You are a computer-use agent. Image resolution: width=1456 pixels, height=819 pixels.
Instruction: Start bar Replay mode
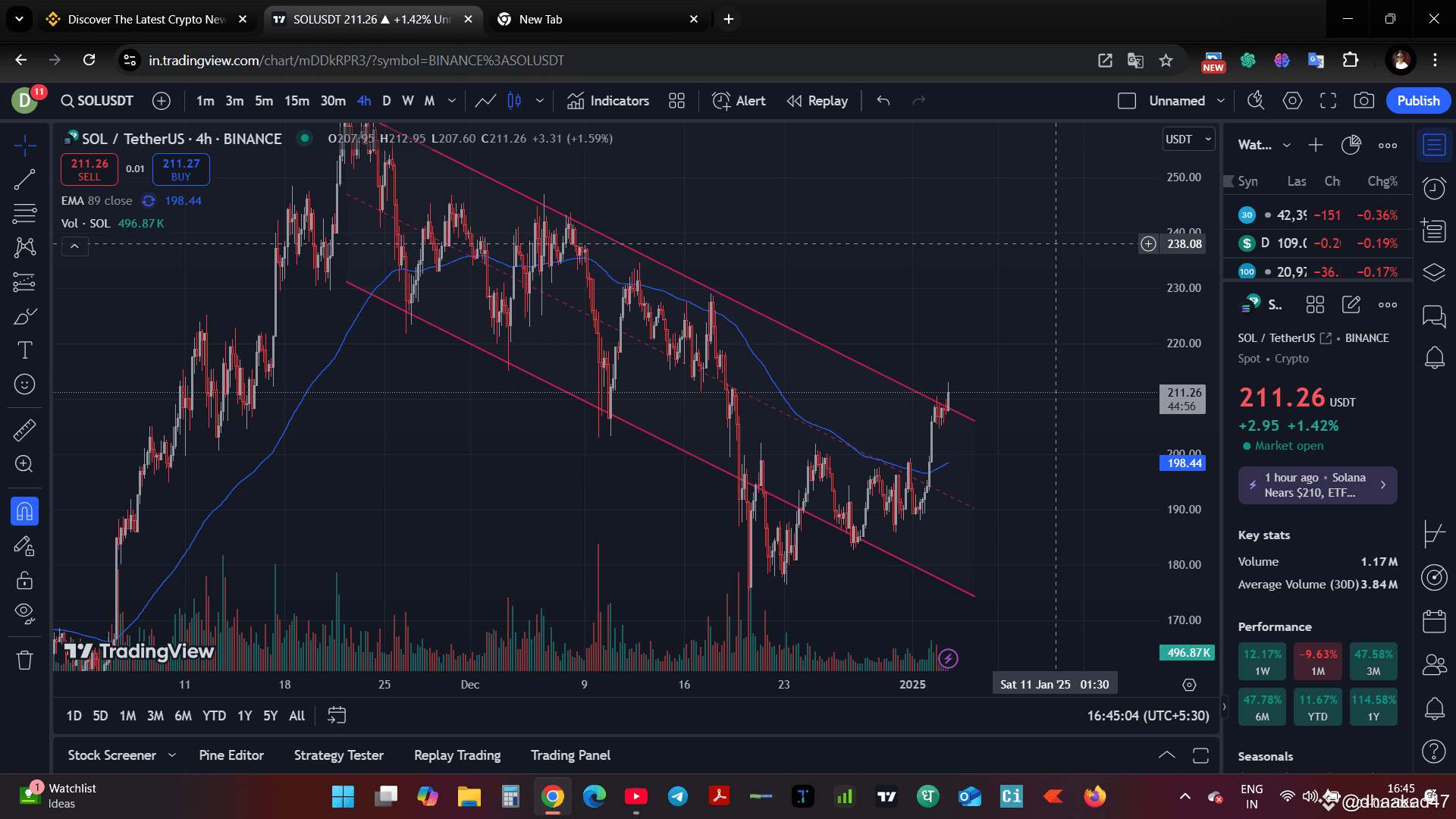(817, 101)
